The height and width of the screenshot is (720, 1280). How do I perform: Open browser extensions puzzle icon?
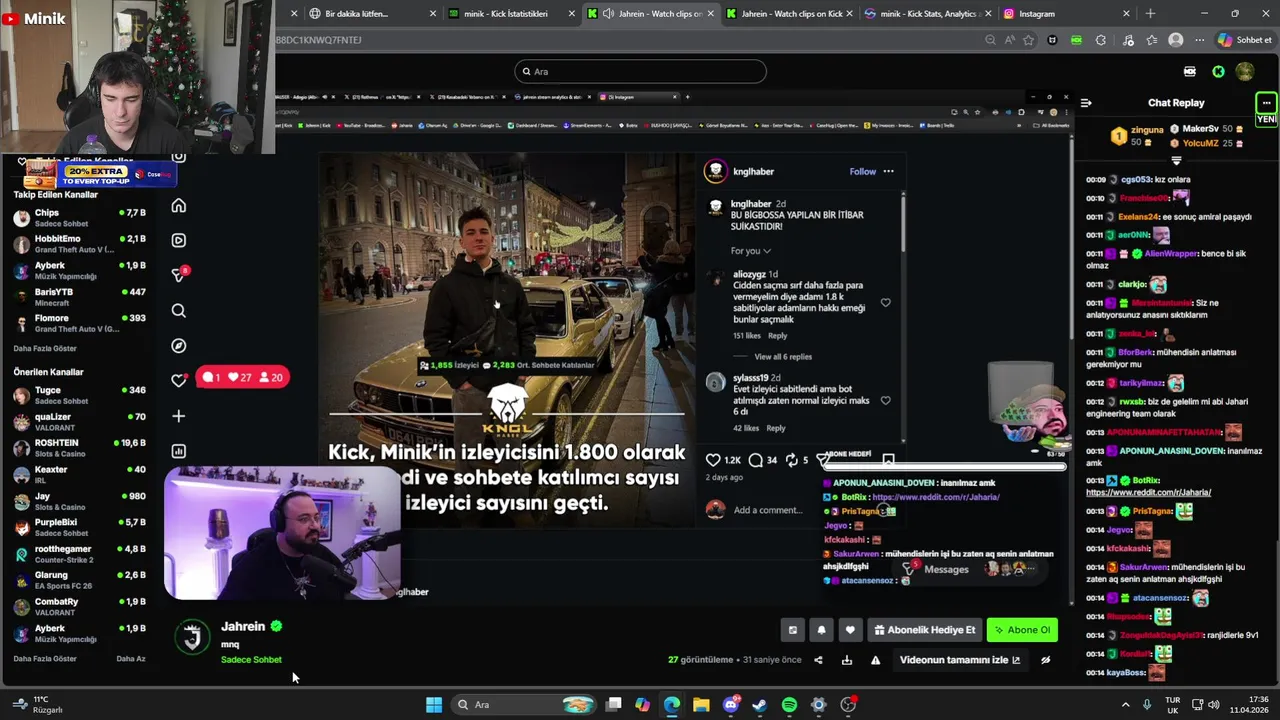coord(1101,40)
